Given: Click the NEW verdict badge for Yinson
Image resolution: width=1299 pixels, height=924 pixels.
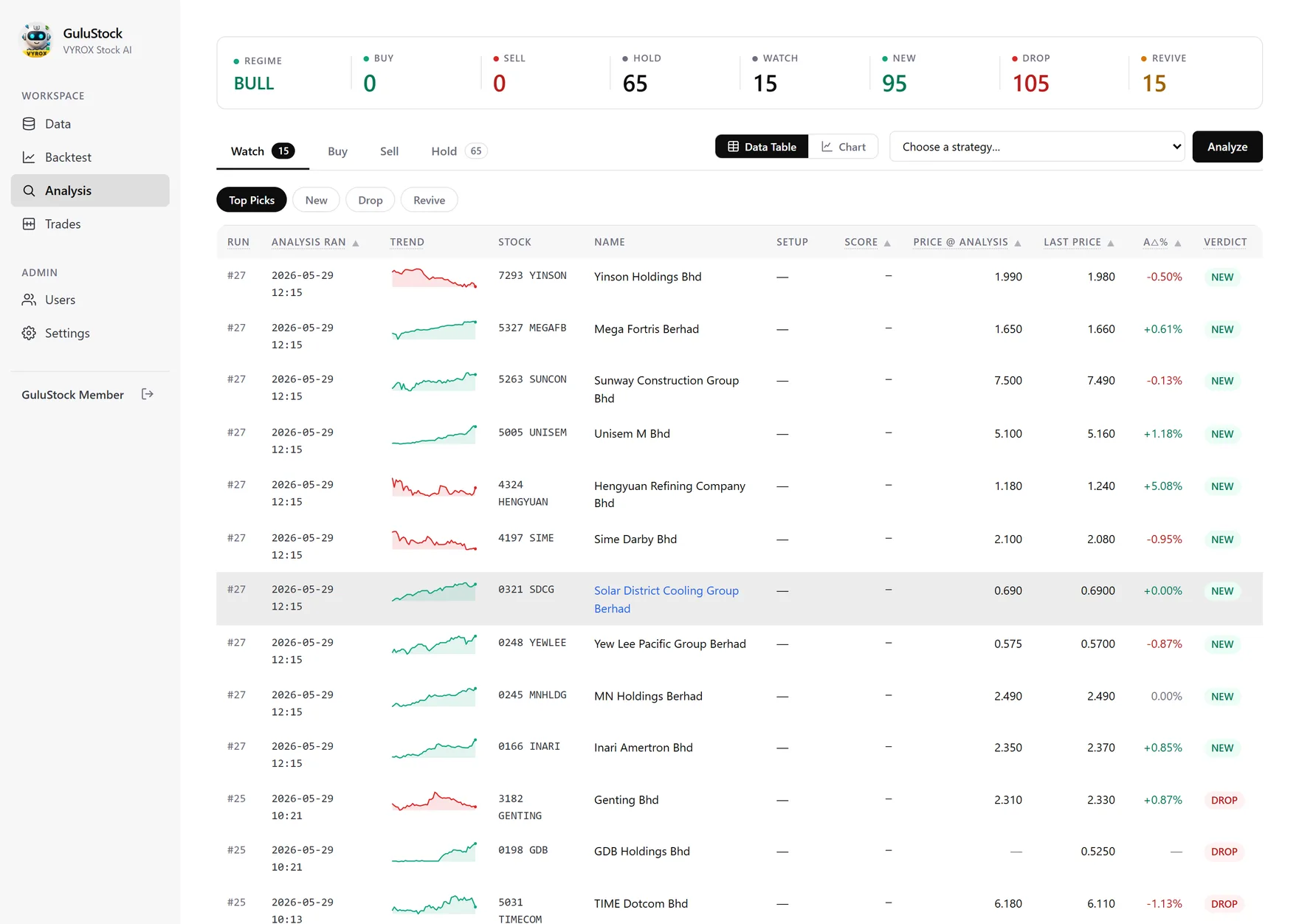Looking at the screenshot, I should tap(1222, 277).
